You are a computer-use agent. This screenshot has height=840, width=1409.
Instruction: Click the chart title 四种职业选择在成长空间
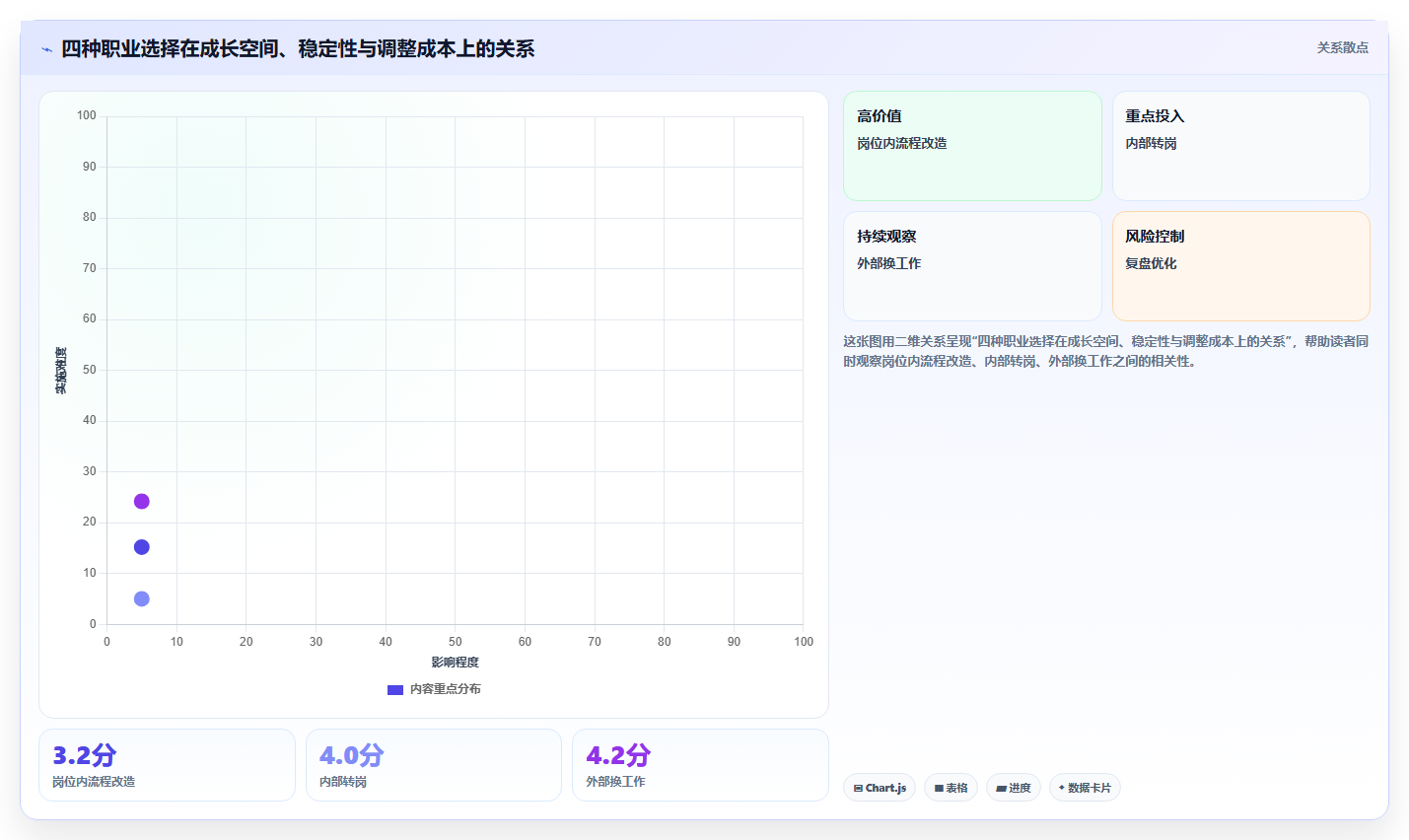coord(298,48)
